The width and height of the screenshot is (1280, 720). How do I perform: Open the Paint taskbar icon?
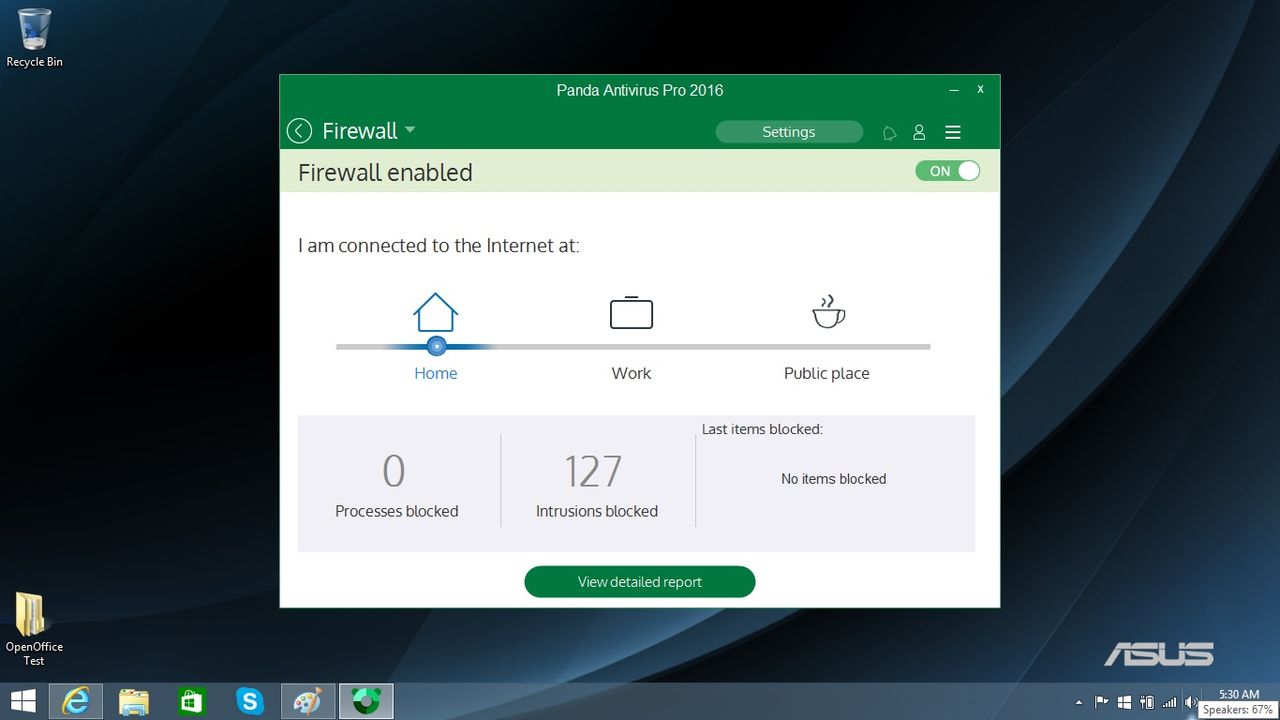[307, 701]
